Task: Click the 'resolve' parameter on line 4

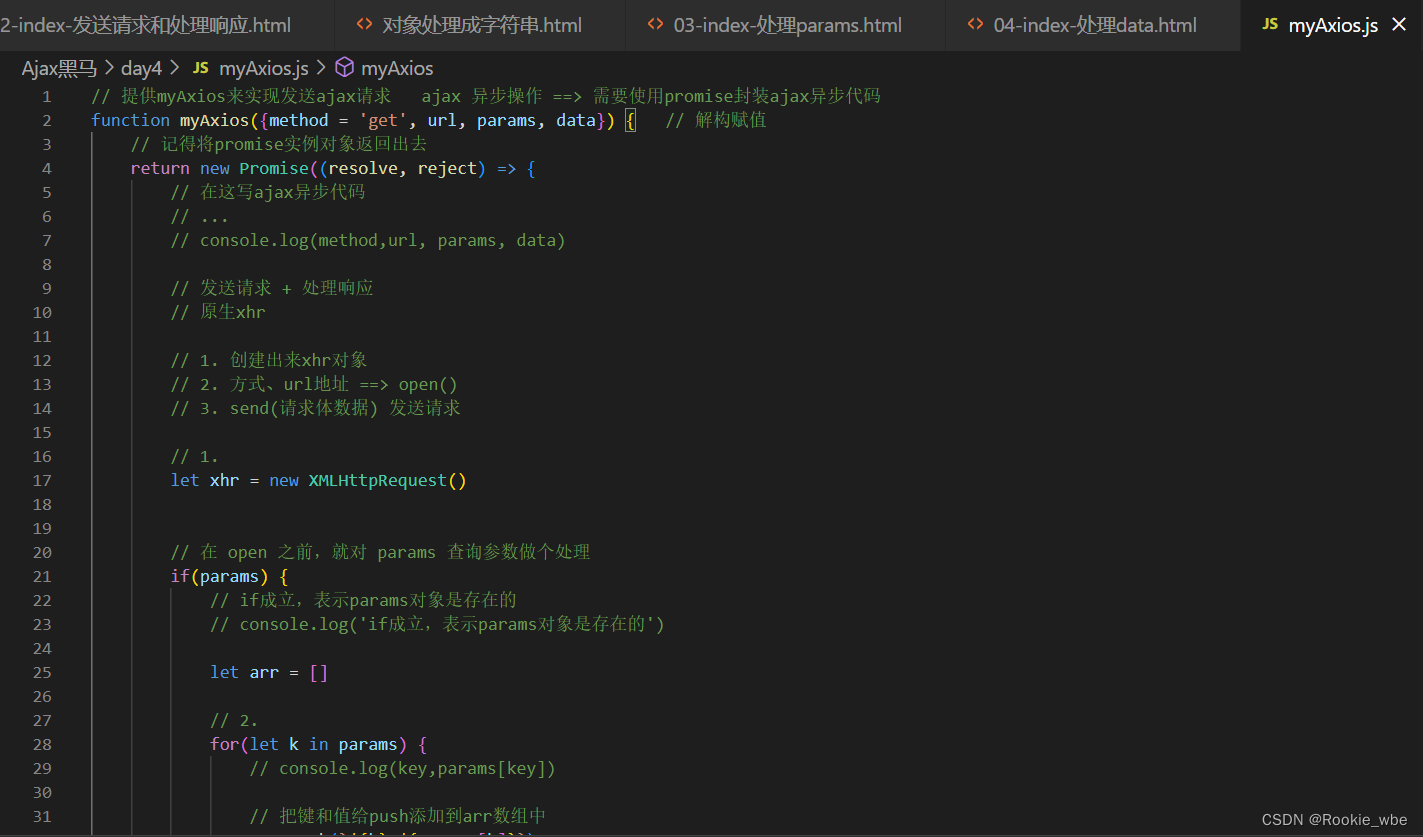Action: point(362,168)
